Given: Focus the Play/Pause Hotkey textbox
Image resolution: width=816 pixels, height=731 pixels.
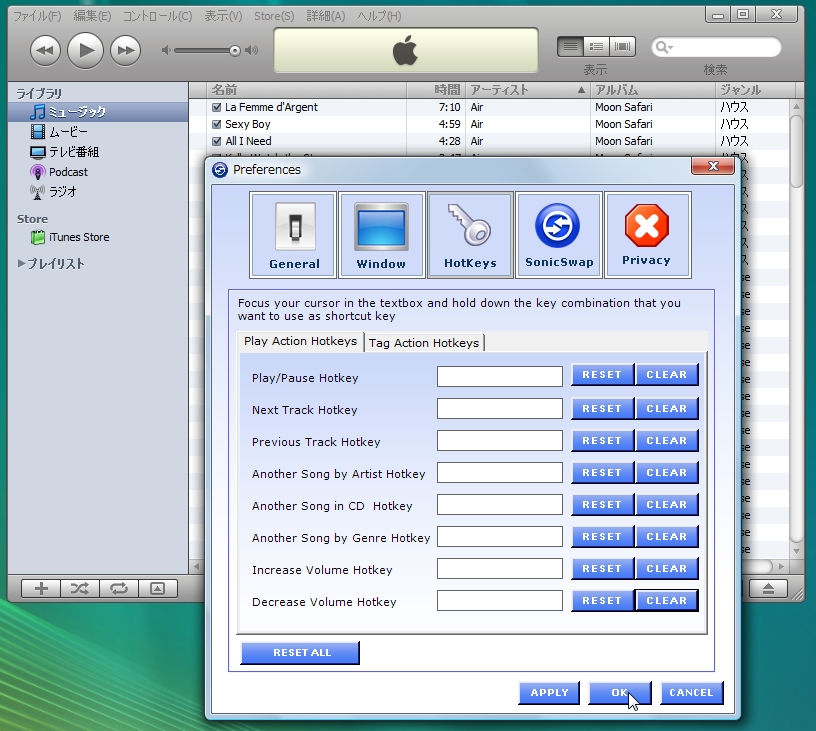Looking at the screenshot, I should pos(500,377).
